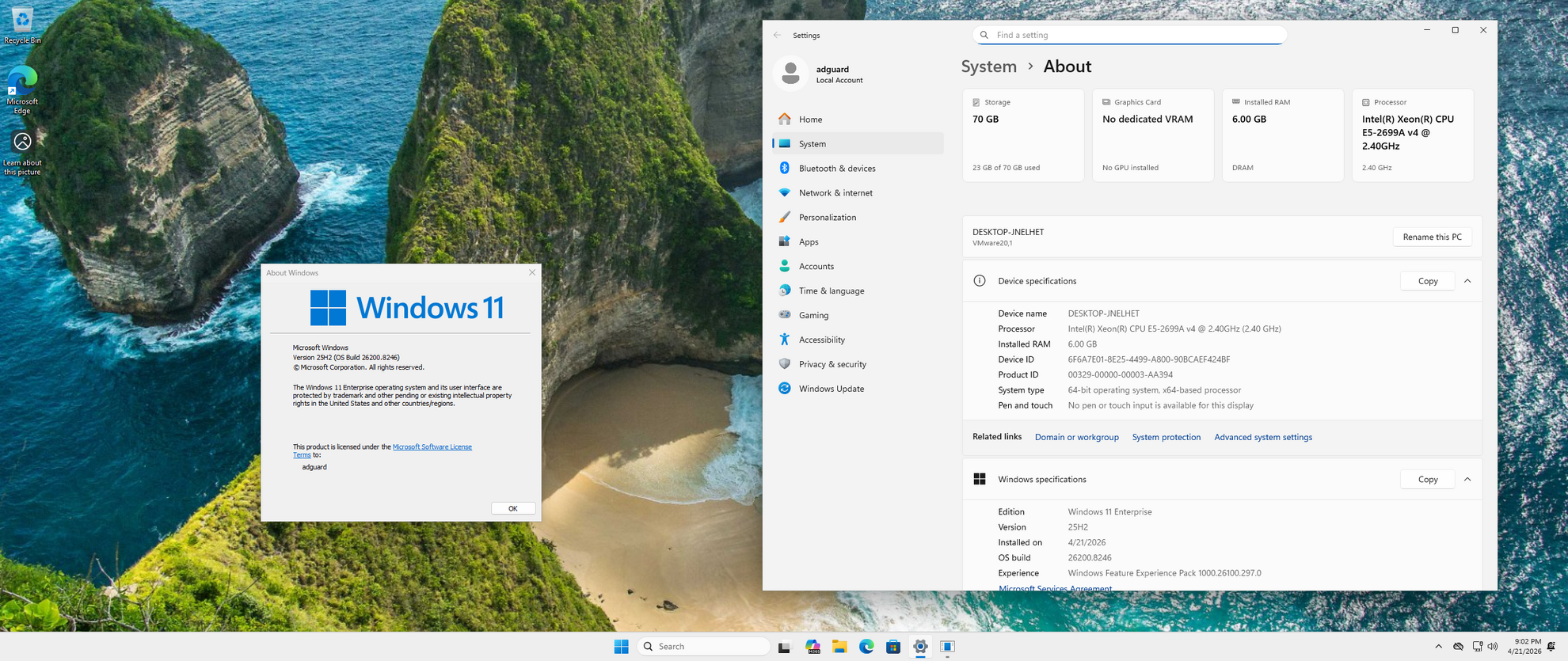Copy the Device specifications
1568x661 pixels.
tap(1427, 281)
